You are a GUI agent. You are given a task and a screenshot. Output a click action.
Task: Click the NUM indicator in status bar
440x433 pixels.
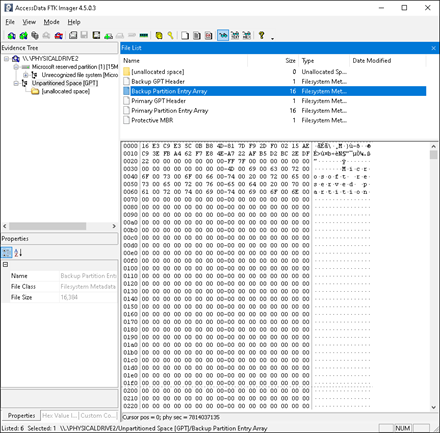point(402,428)
